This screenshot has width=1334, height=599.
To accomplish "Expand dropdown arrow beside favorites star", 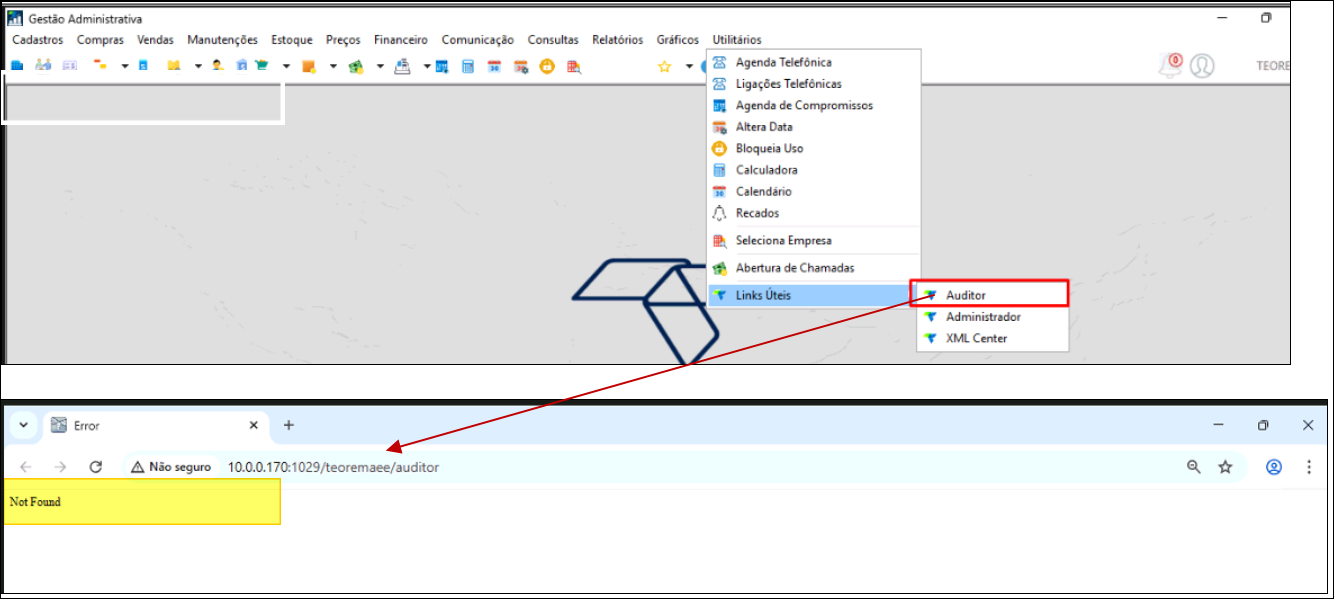I will pyautogui.click(x=688, y=67).
